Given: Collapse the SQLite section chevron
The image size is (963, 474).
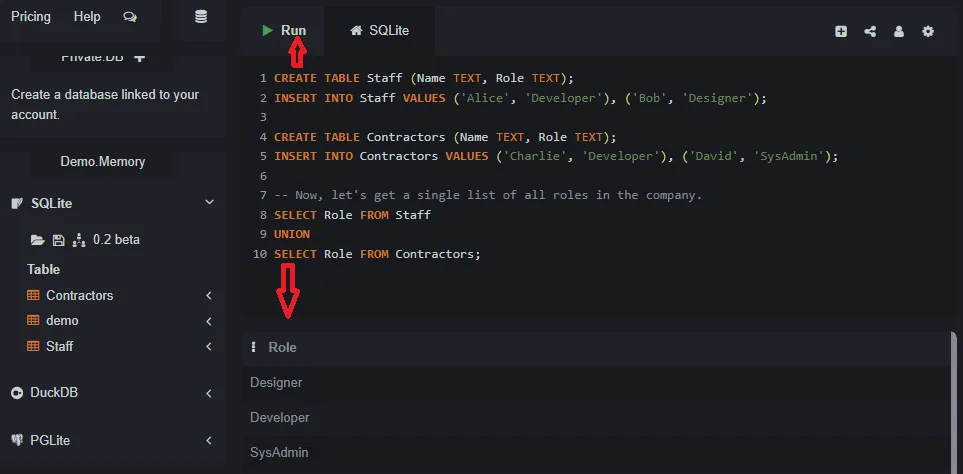Looking at the screenshot, I should coord(209,203).
